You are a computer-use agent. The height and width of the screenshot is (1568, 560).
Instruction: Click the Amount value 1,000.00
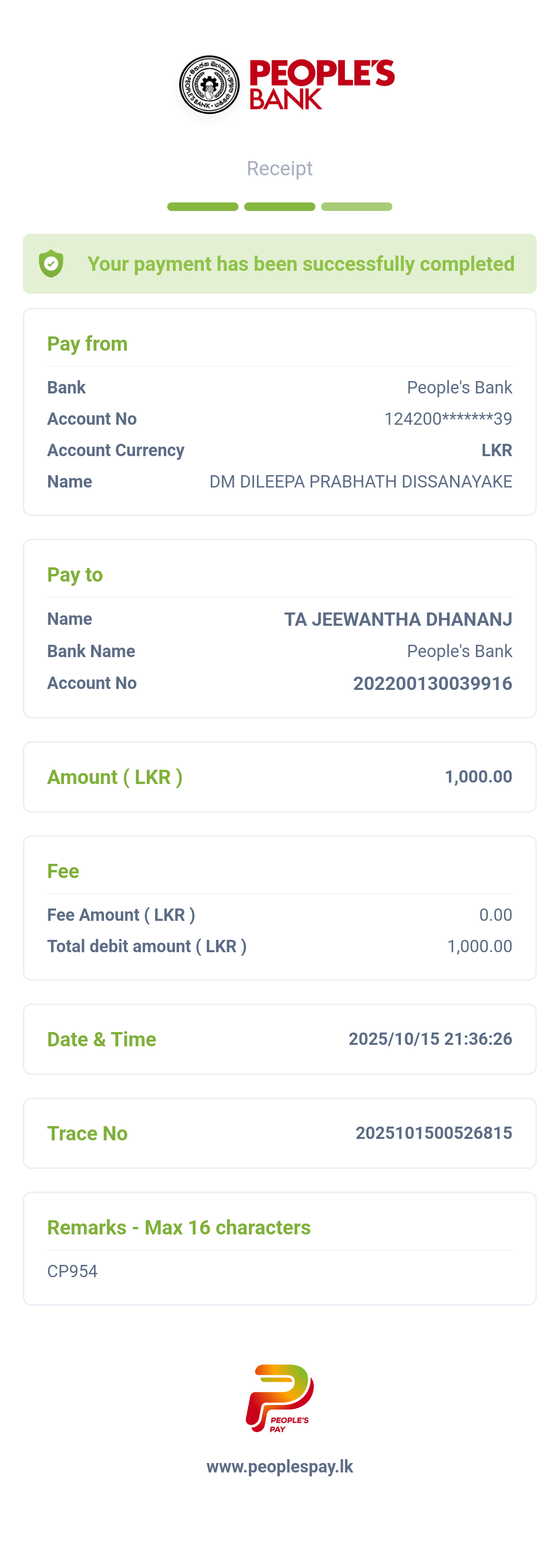point(478,777)
